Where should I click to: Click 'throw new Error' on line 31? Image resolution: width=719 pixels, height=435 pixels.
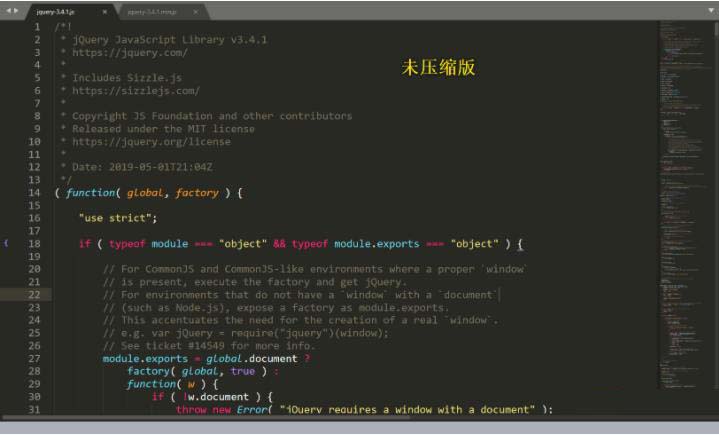(x=221, y=409)
